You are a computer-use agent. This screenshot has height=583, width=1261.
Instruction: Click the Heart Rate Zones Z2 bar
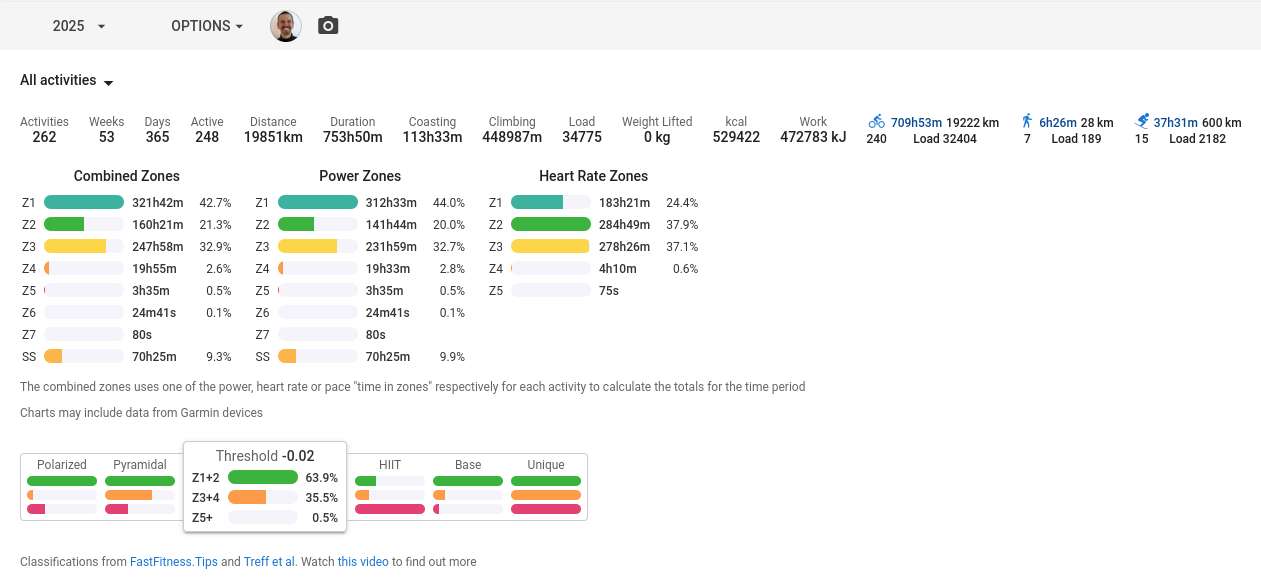pyautogui.click(x=550, y=225)
